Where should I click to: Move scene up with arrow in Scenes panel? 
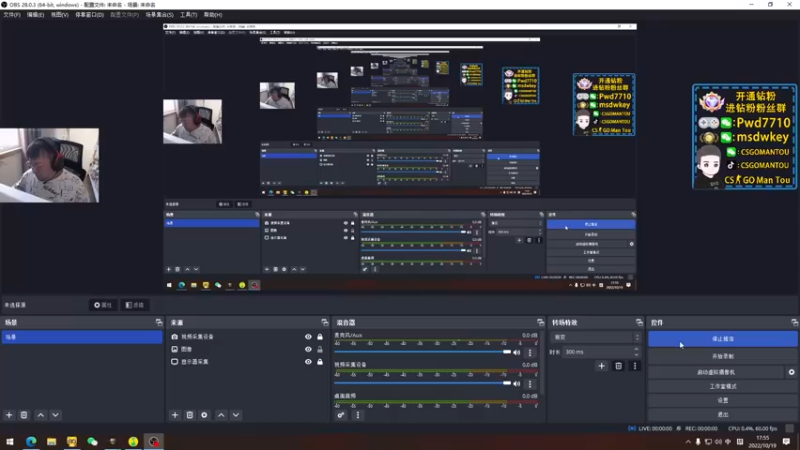(x=41, y=415)
